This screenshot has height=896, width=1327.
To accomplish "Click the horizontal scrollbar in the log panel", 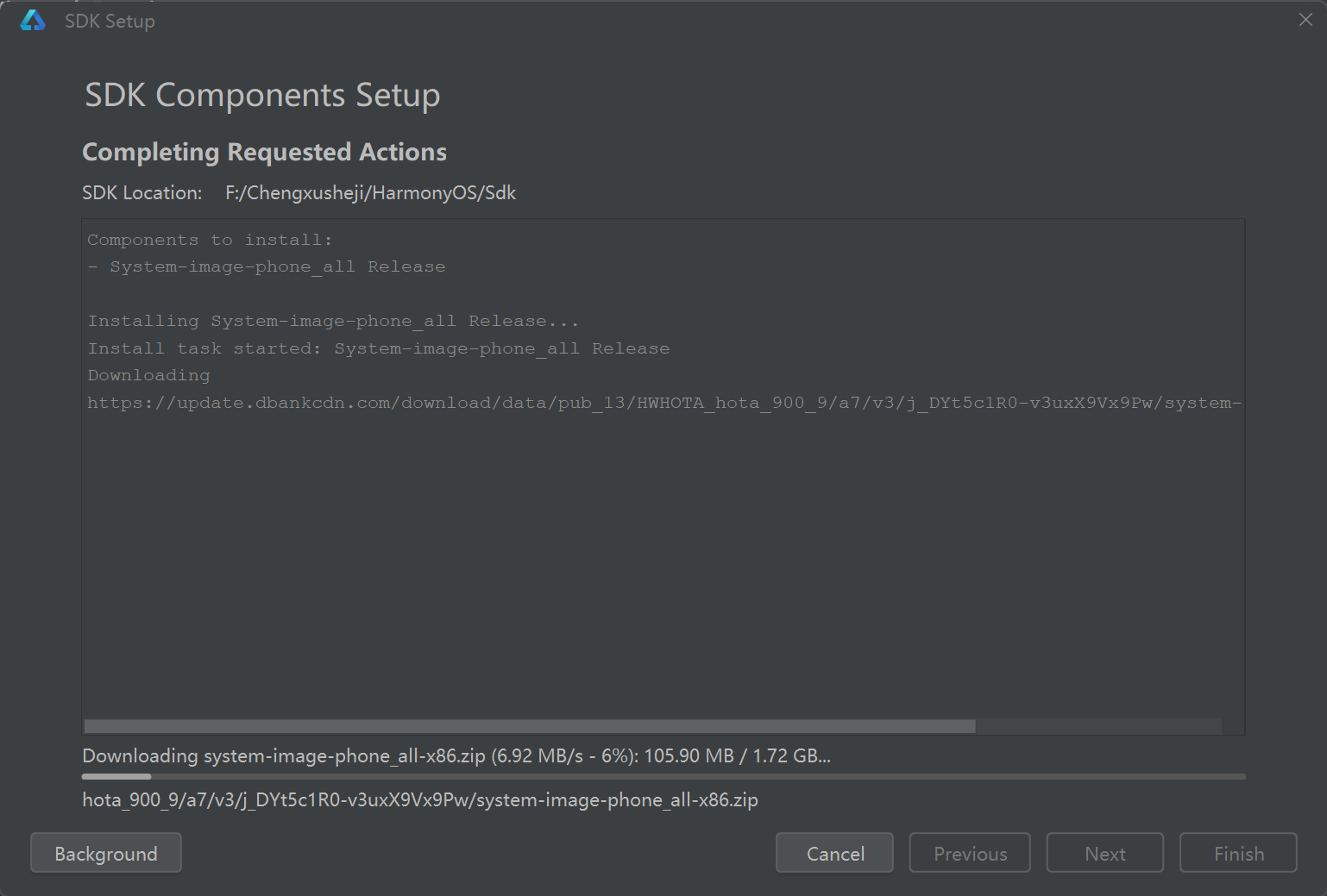I will click(530, 726).
